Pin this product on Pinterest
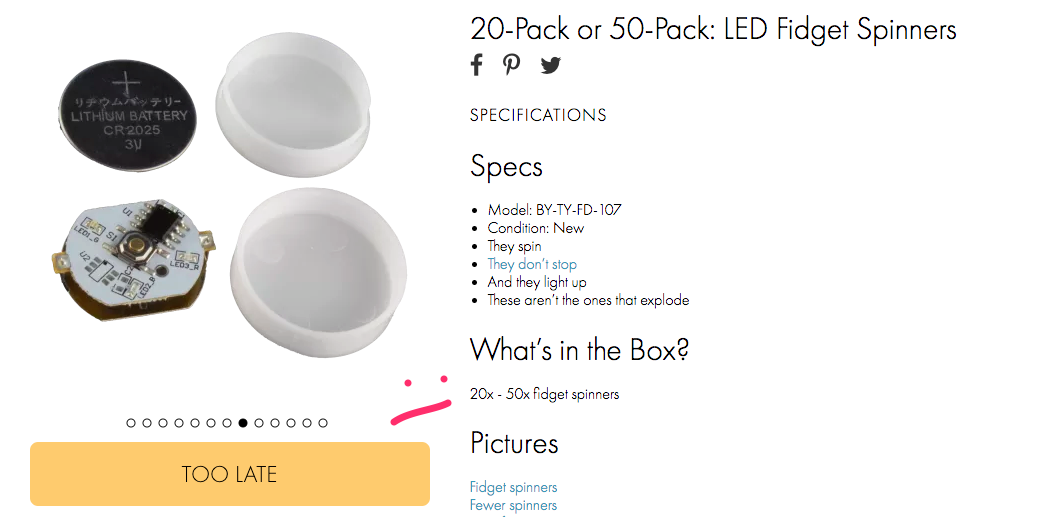The width and height of the screenshot is (1043, 517). click(512, 65)
